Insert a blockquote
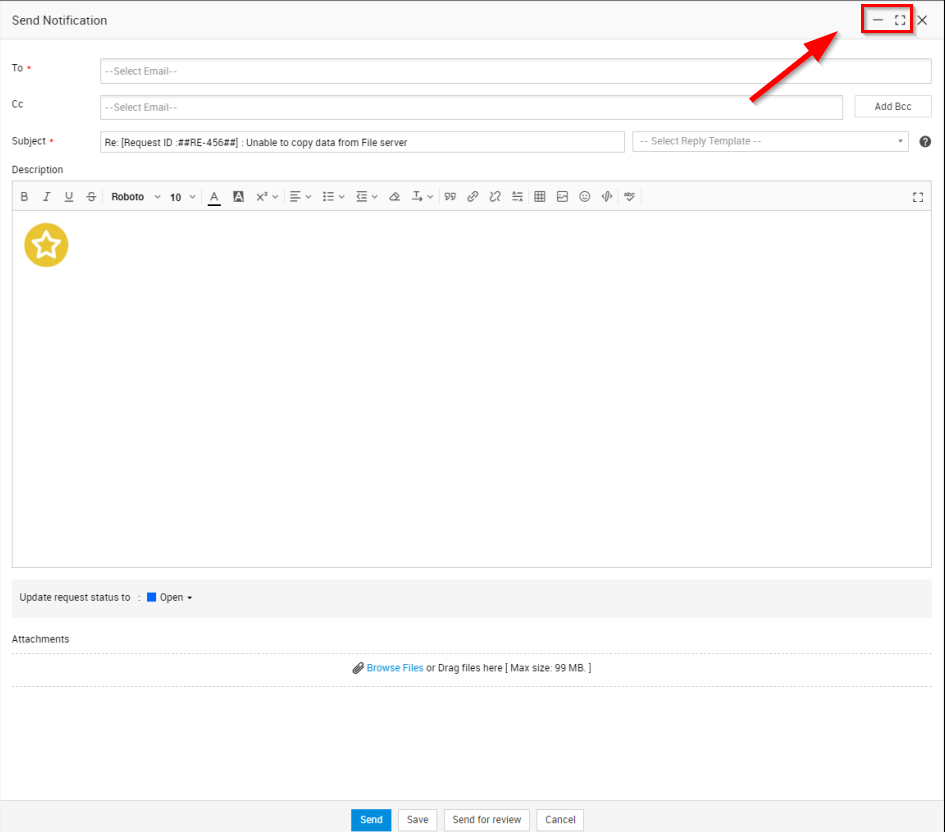This screenshot has height=832, width=946. [450, 196]
